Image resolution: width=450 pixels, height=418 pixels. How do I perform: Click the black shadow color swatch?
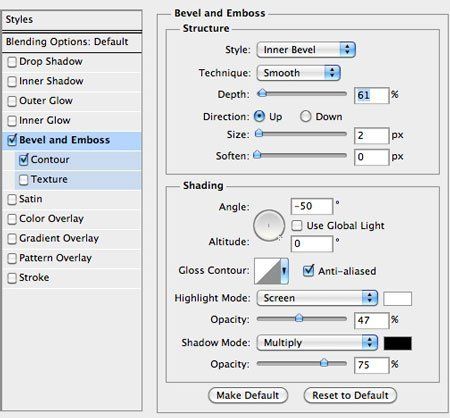(398, 343)
